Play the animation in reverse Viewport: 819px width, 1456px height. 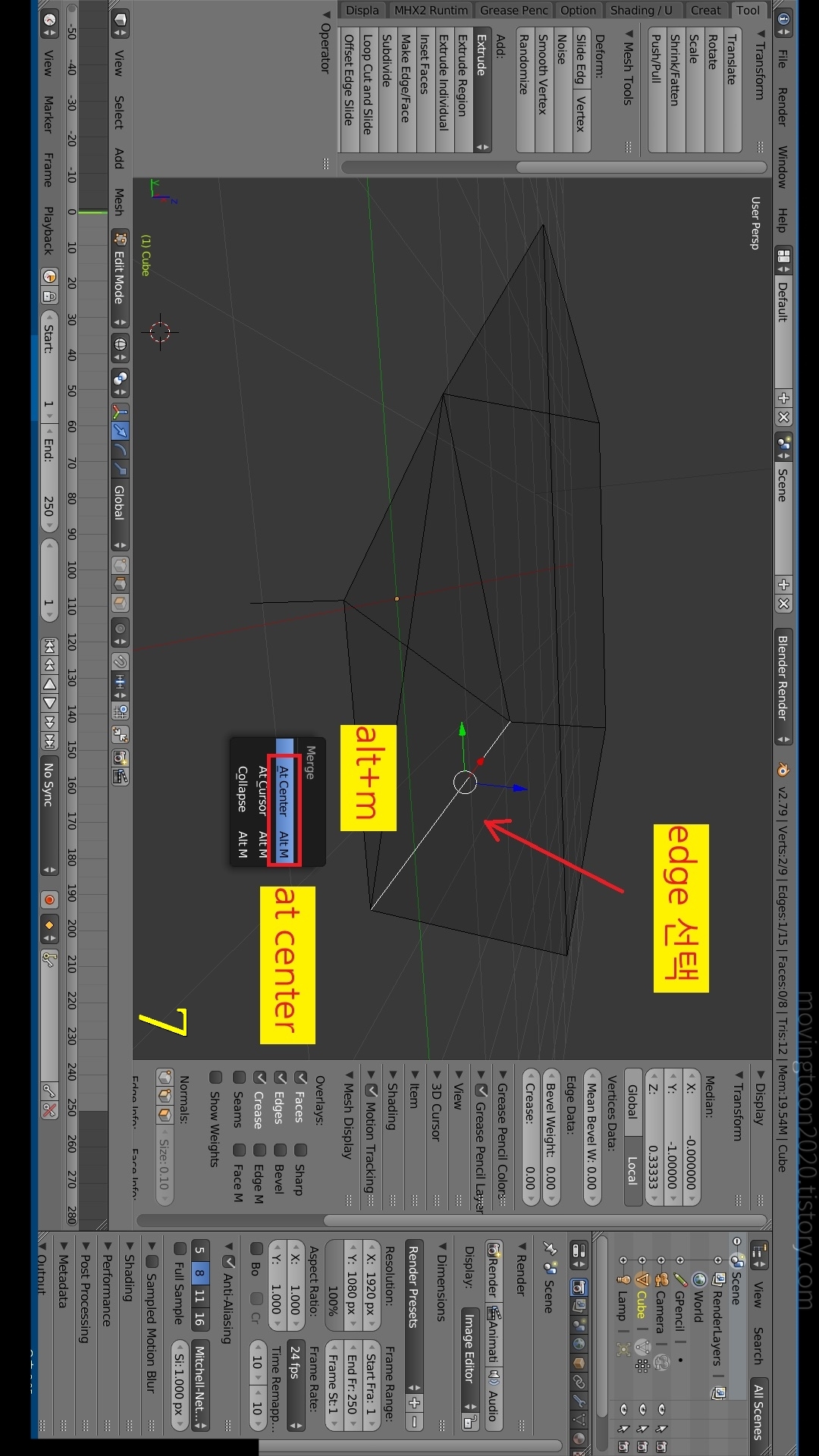pyautogui.click(x=49, y=684)
